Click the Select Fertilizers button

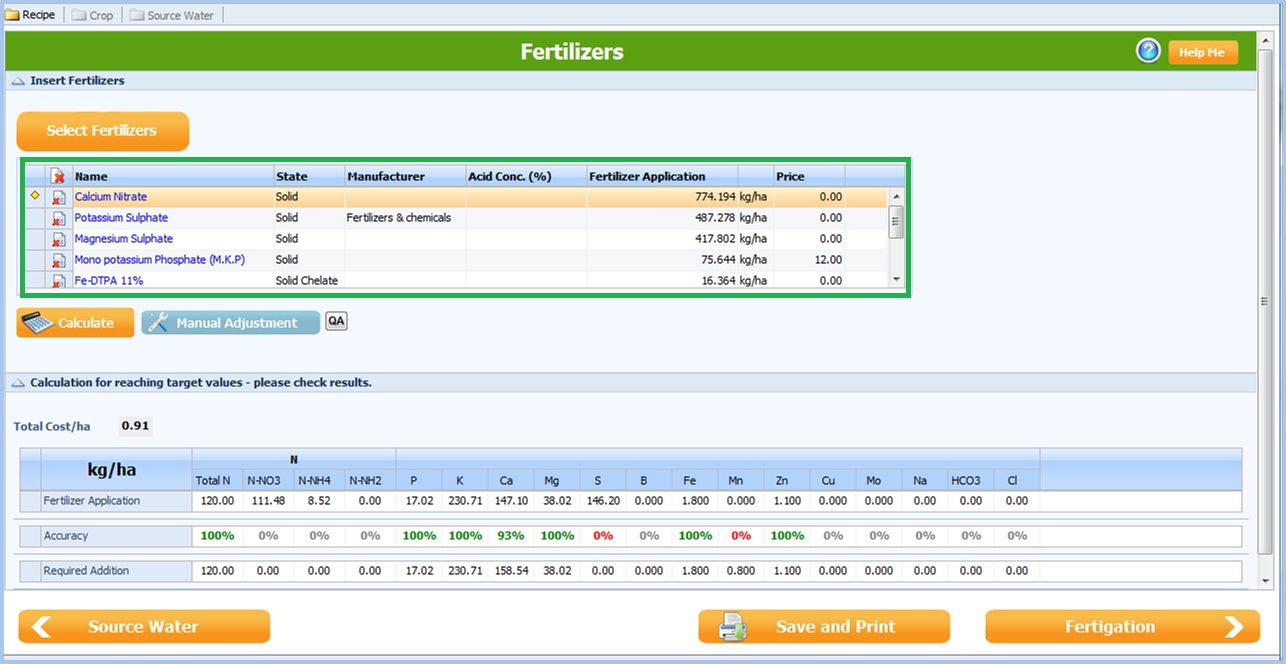point(102,131)
